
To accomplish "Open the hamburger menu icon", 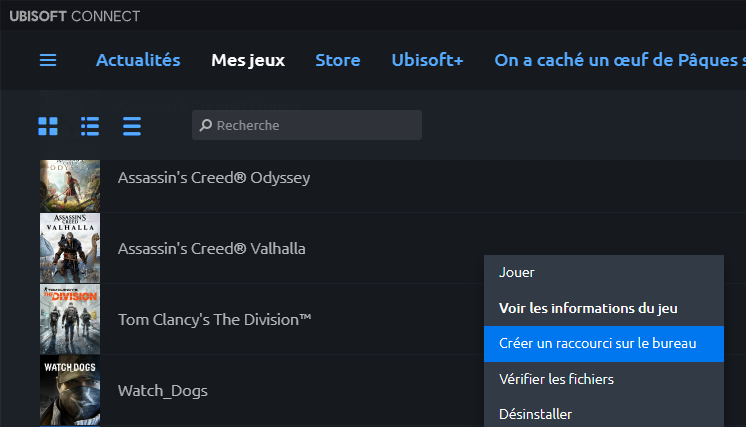I will (x=48, y=60).
